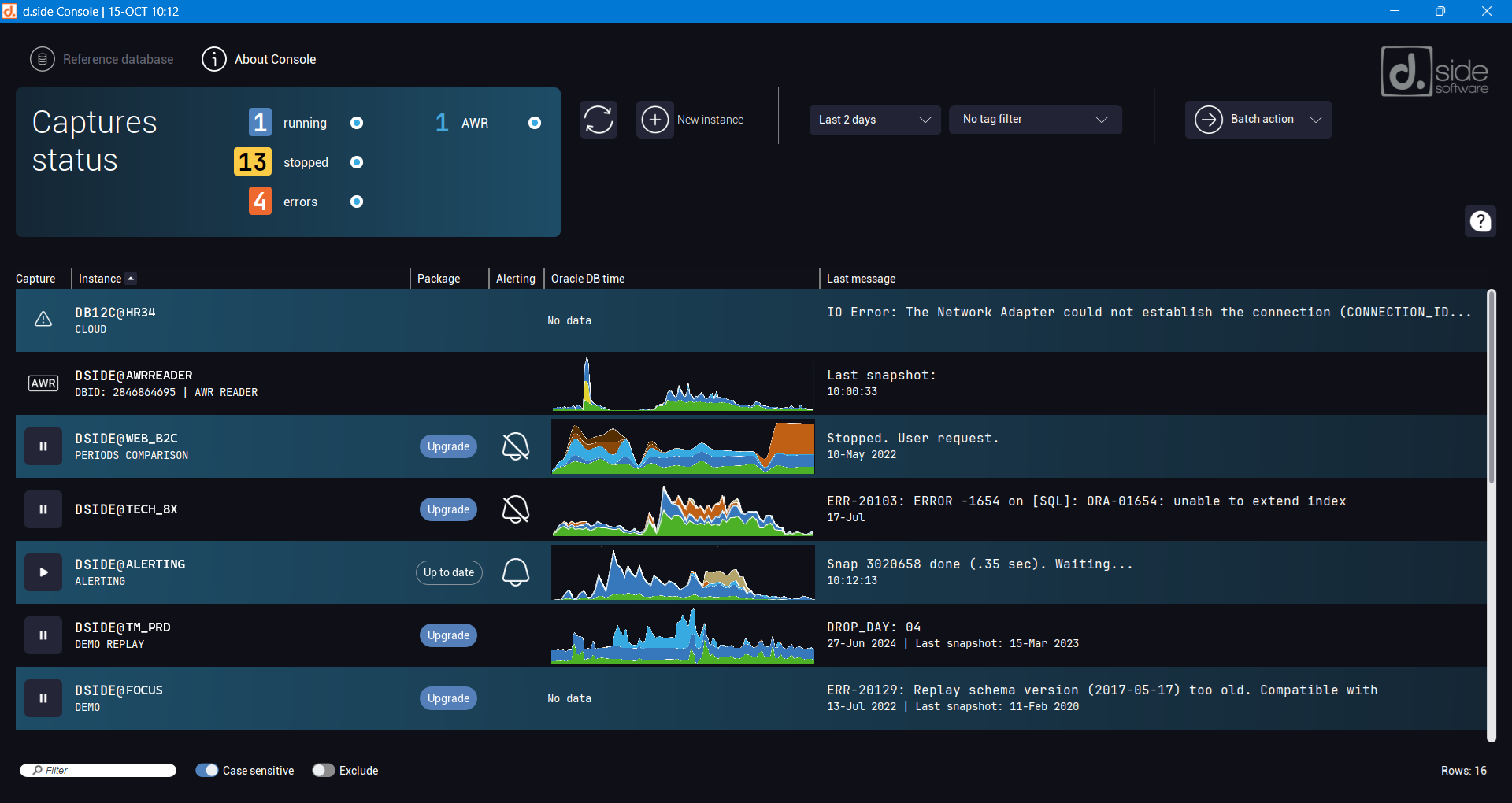Viewport: 1512px width, 803px height.
Task: Toggle the errors captures radio filter
Action: (x=357, y=202)
